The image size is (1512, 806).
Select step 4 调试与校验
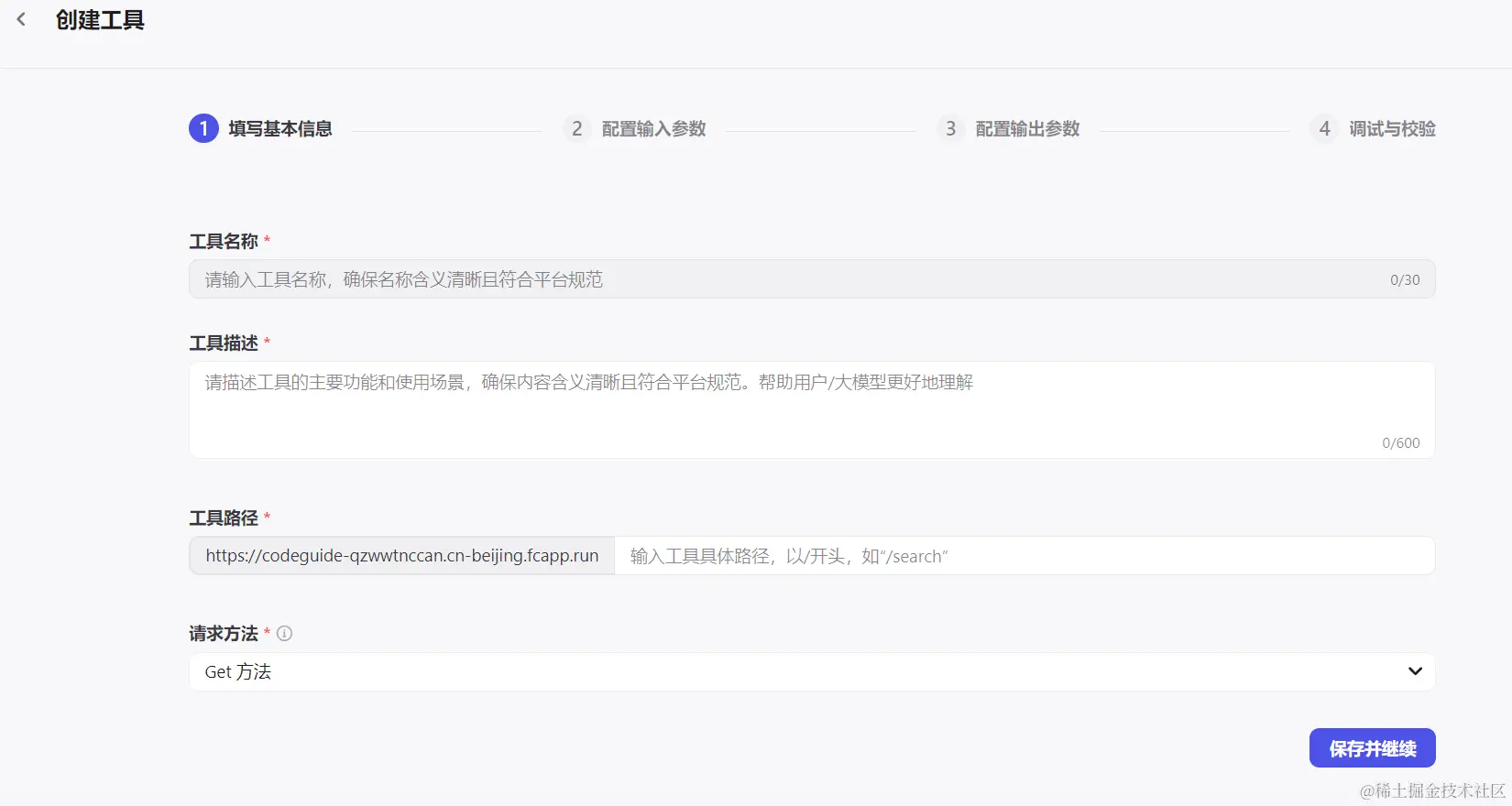click(x=1373, y=128)
